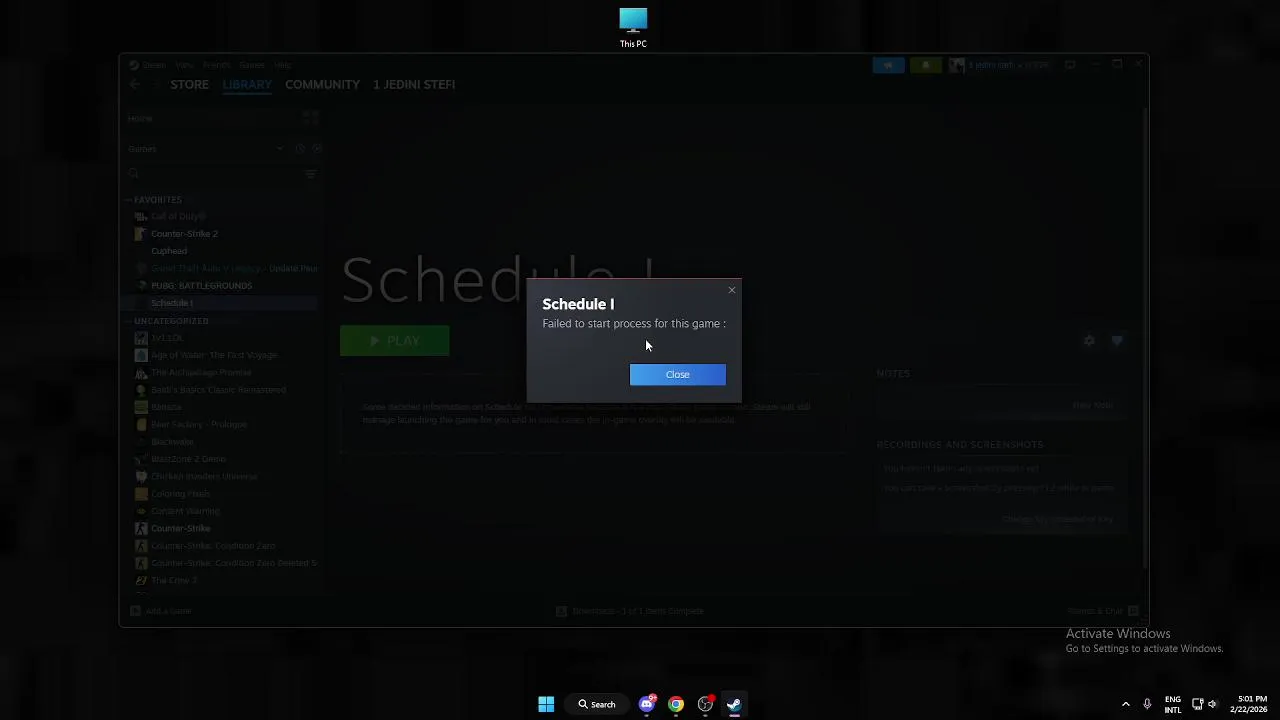Select Chicken Invaders Universe
The image size is (1280, 720).
(204, 476)
